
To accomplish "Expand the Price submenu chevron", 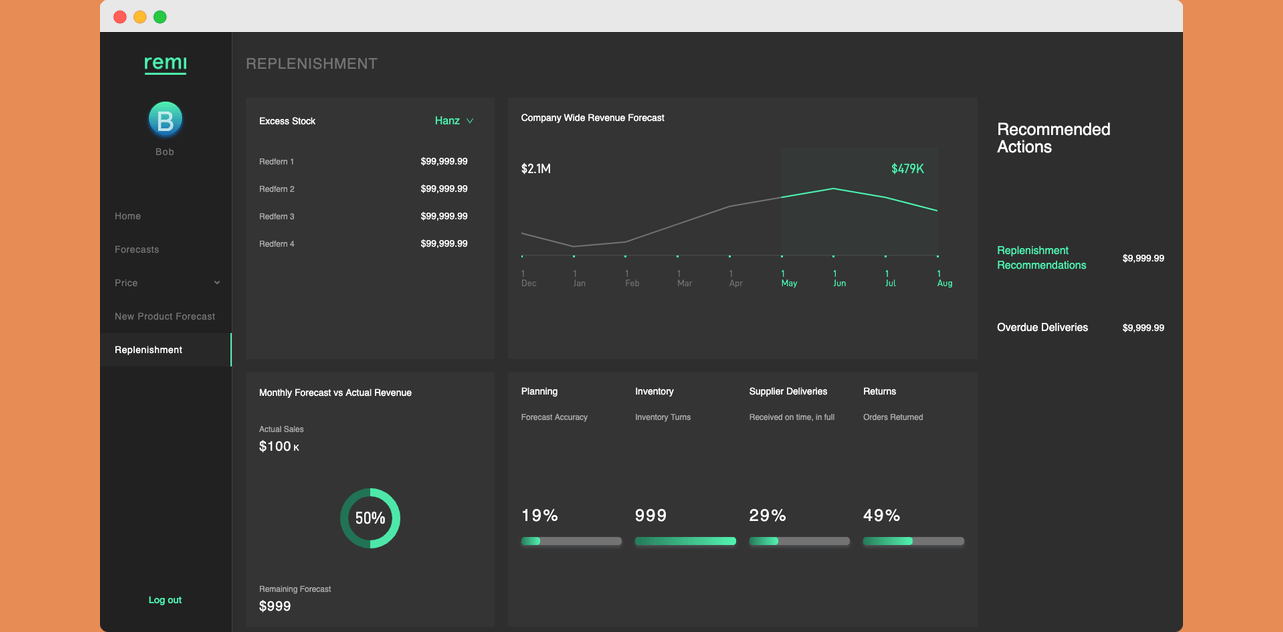I will point(217,283).
